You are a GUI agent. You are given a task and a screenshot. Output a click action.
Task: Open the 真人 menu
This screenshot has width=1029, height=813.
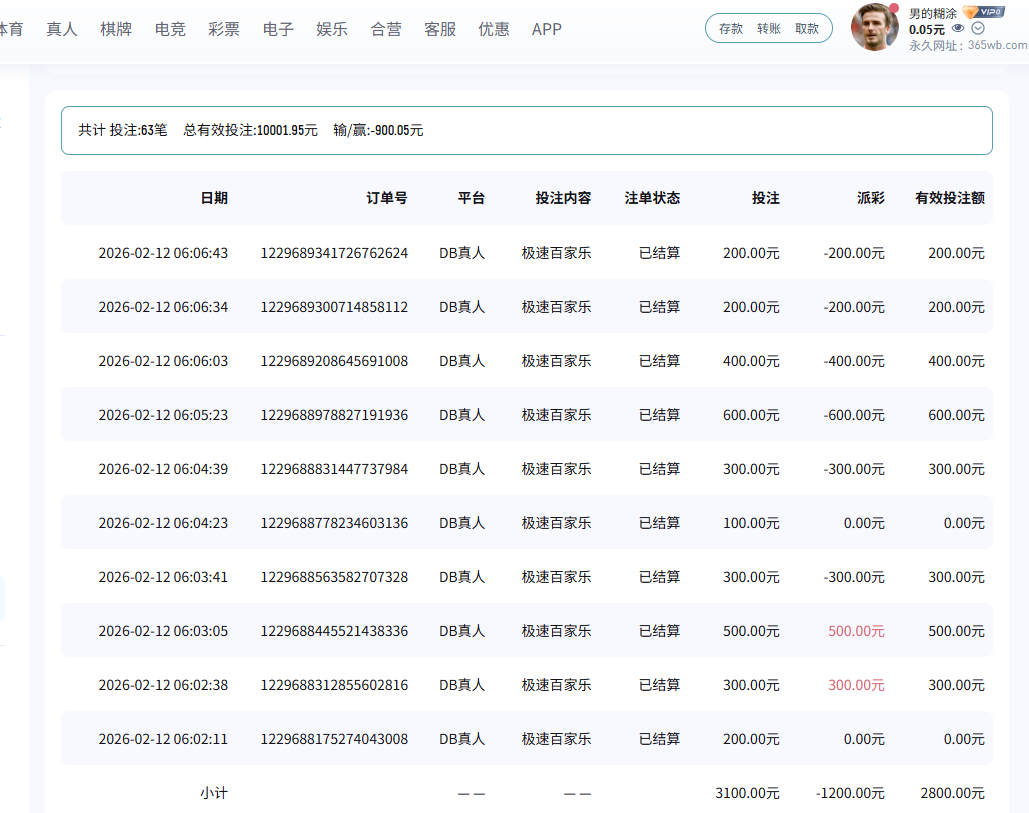pyautogui.click(x=62, y=29)
